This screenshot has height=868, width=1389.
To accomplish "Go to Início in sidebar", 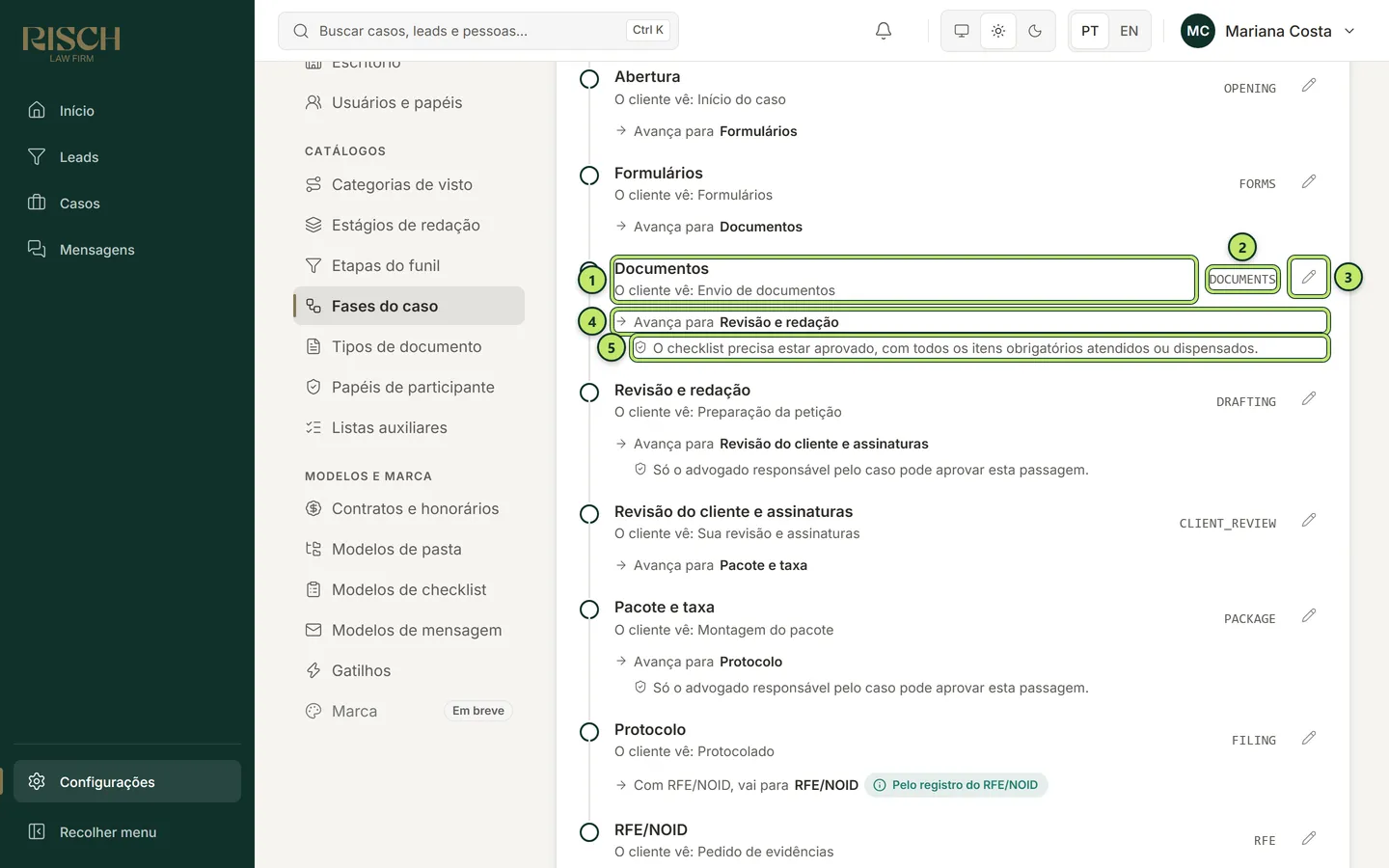I will pos(127,110).
